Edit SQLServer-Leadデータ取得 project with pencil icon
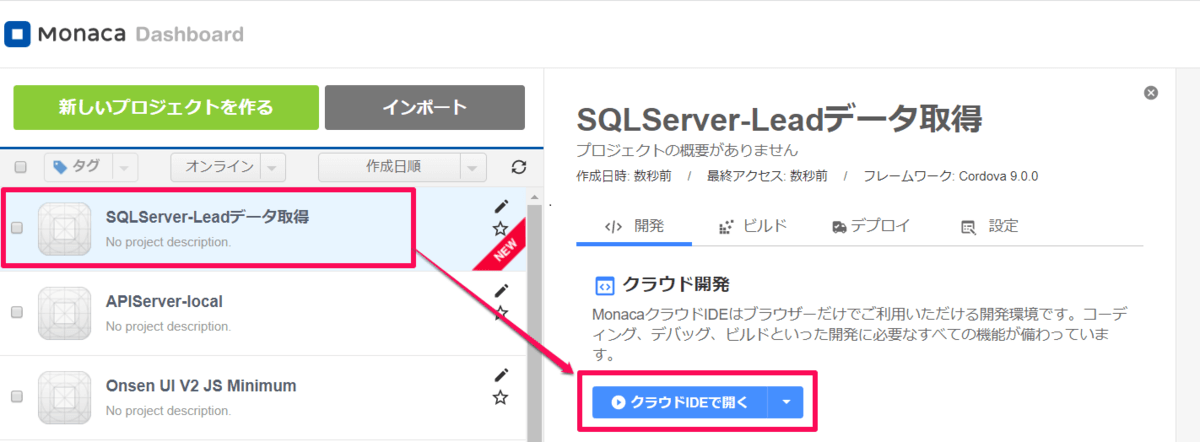The image size is (1200, 442). (501, 206)
